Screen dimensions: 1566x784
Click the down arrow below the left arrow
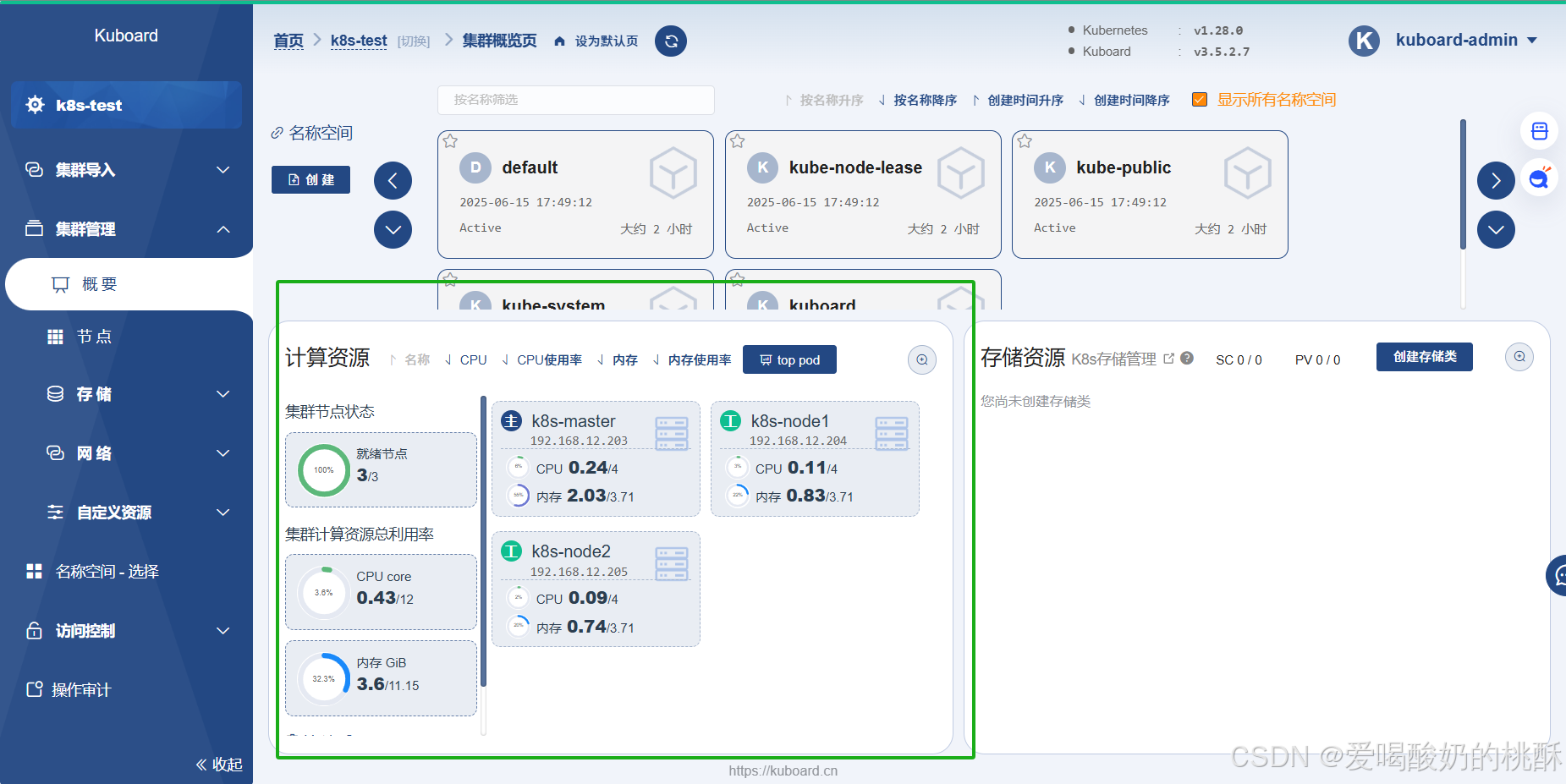point(393,229)
